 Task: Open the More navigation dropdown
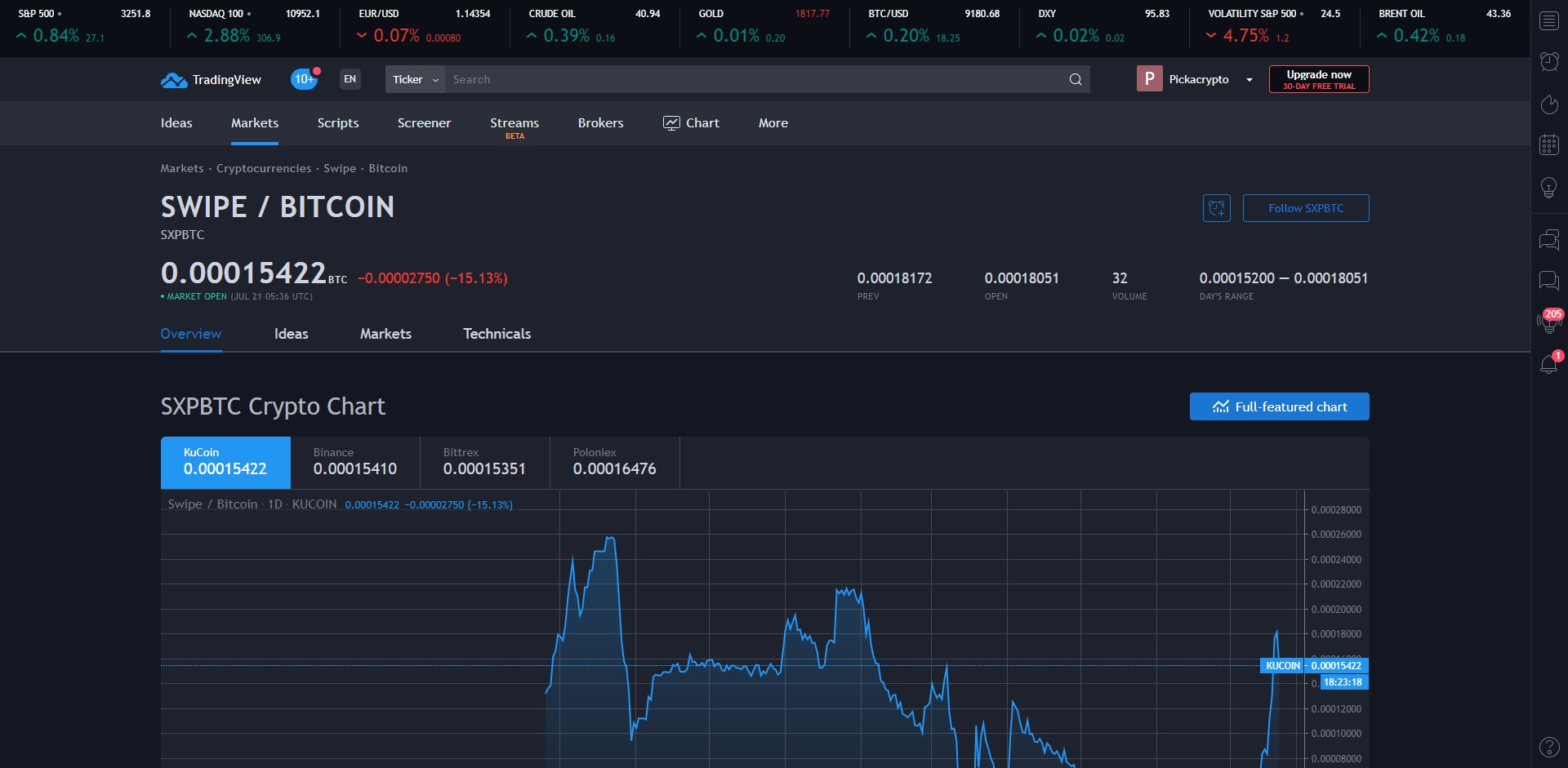point(772,123)
